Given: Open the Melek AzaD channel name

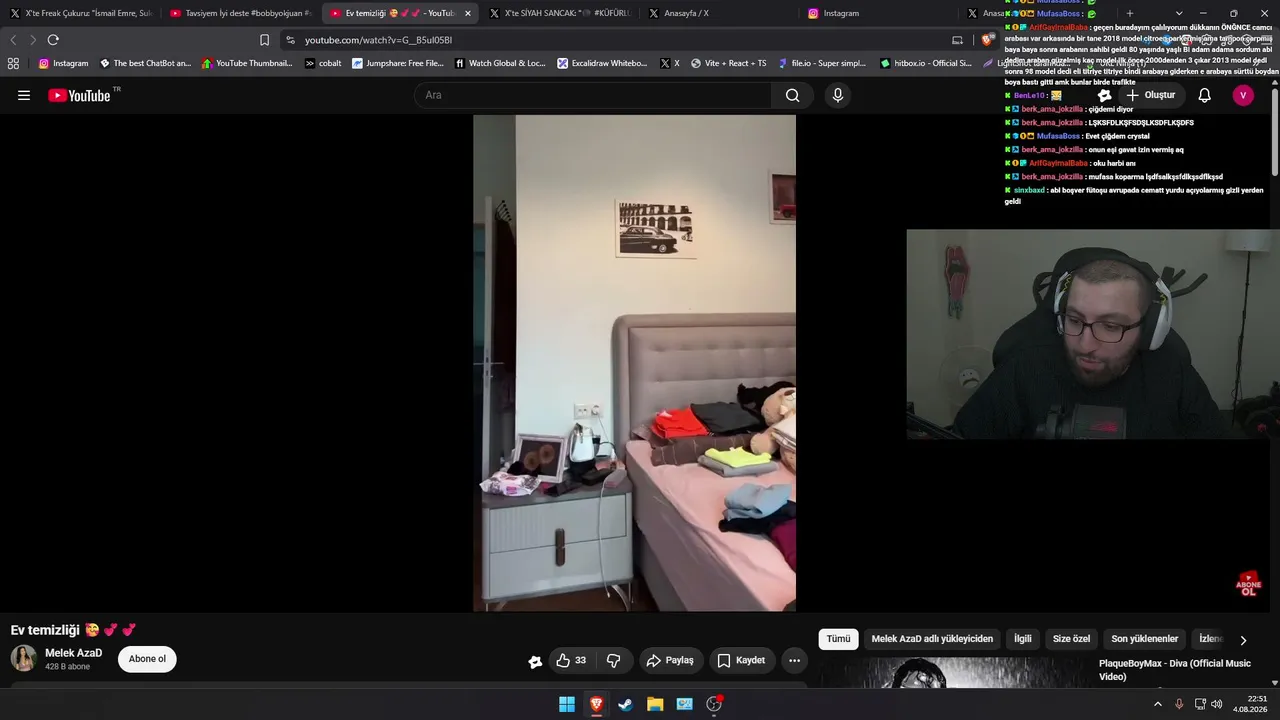Looking at the screenshot, I should coord(74,653).
